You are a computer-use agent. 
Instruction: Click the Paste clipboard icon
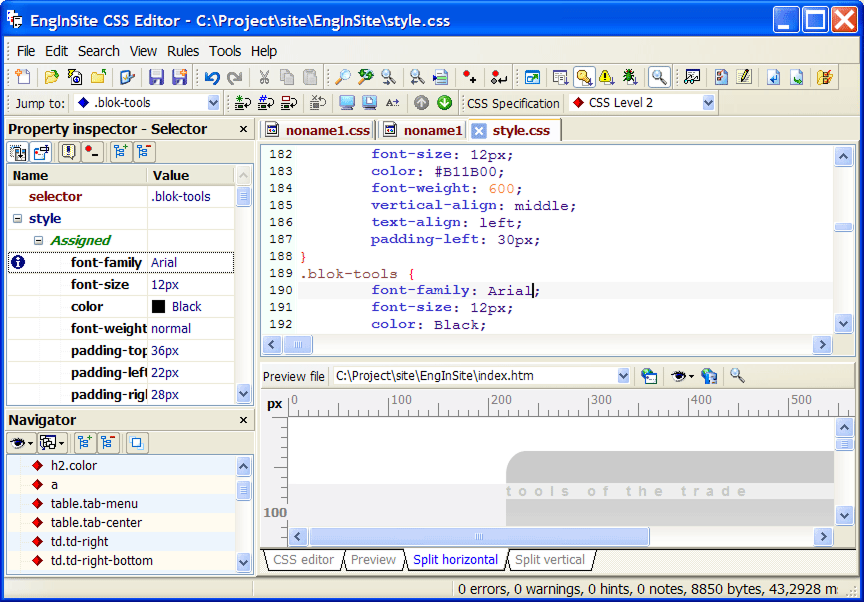pos(310,77)
